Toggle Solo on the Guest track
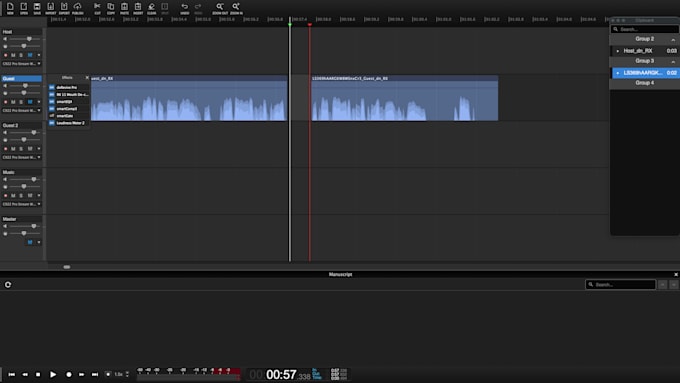Screen dimensions: 680x383 [x=21, y=102]
